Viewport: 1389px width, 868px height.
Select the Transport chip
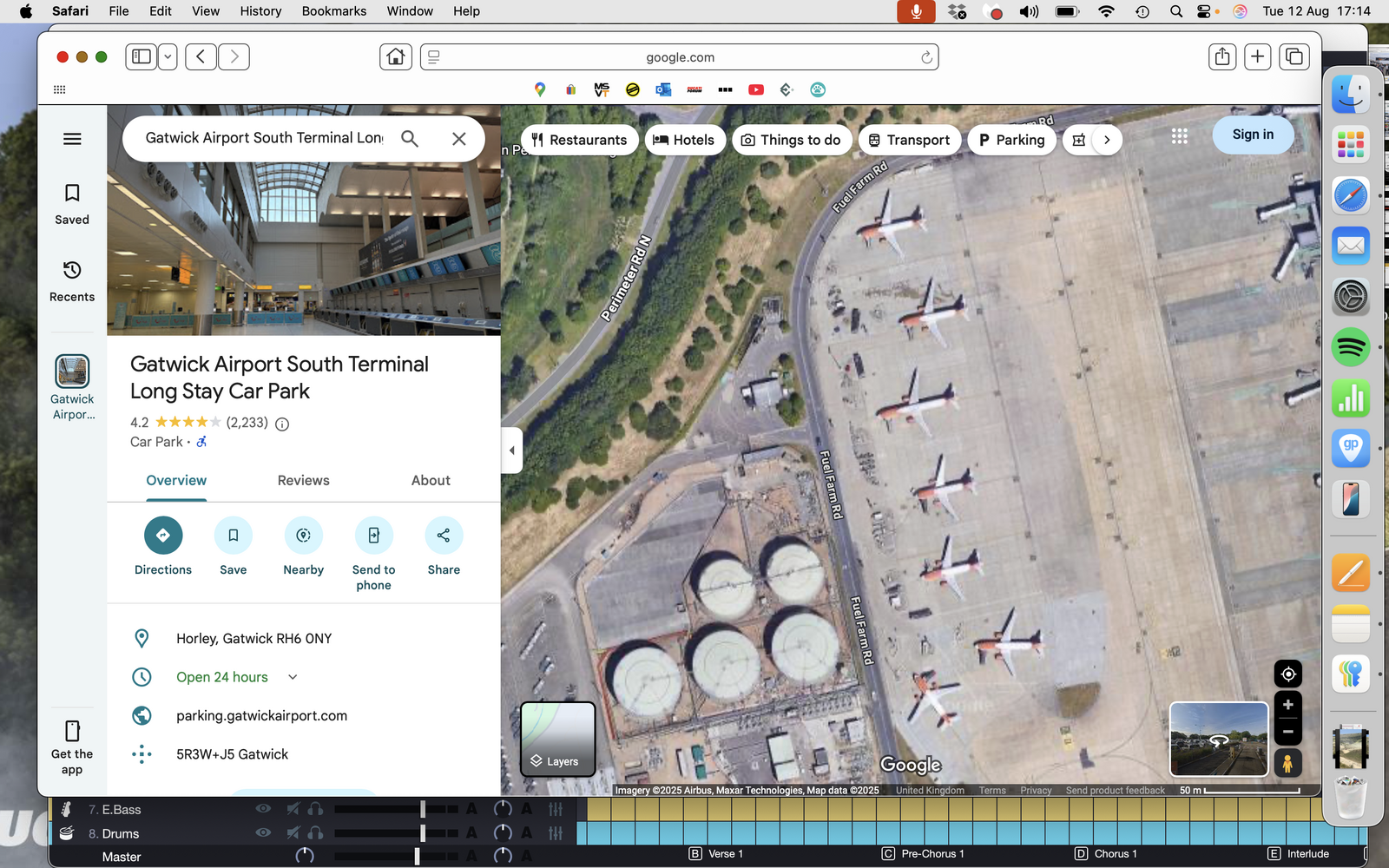coord(910,140)
